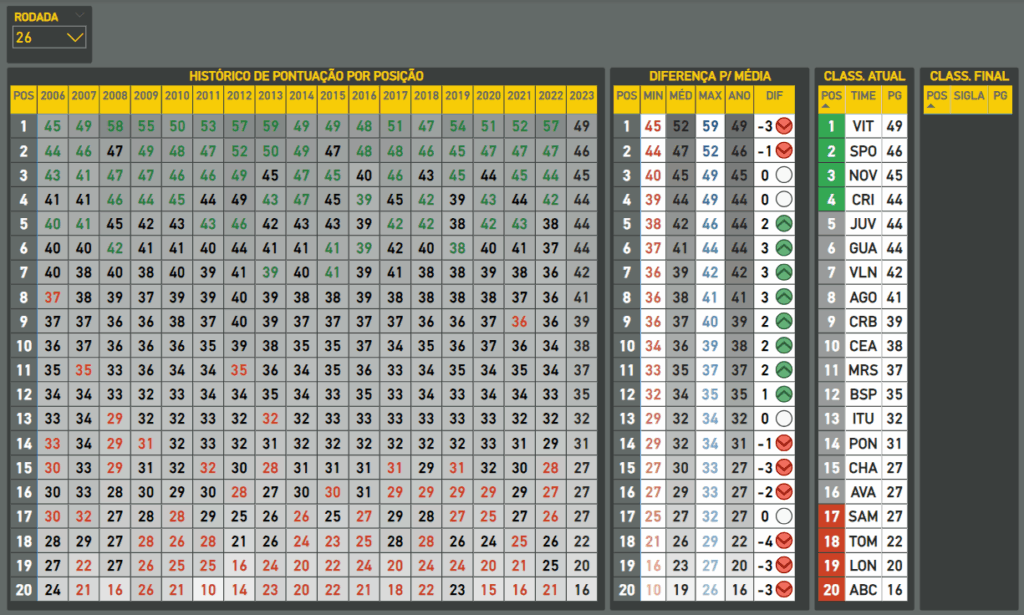Screen dimensions: 1024x615
Task: Click green up-arrow icon in DIF row 5
Action: point(784,224)
